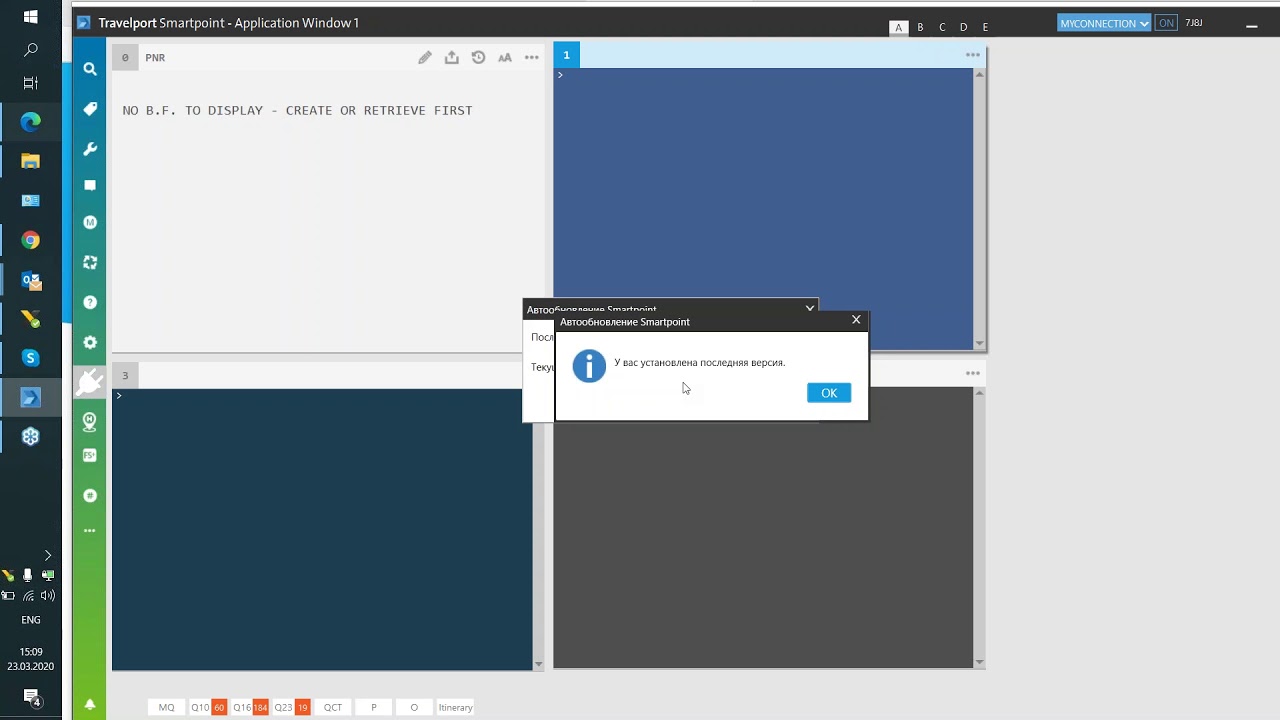Viewport: 1280px width, 720px height.
Task: Click the 'У вас установлена последняя версия' message
Action: 700,362
